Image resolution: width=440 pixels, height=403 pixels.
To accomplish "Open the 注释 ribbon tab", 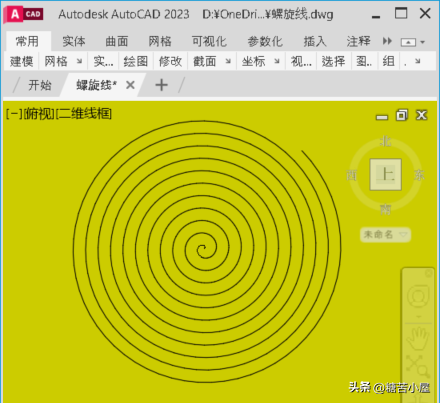I will click(x=358, y=41).
